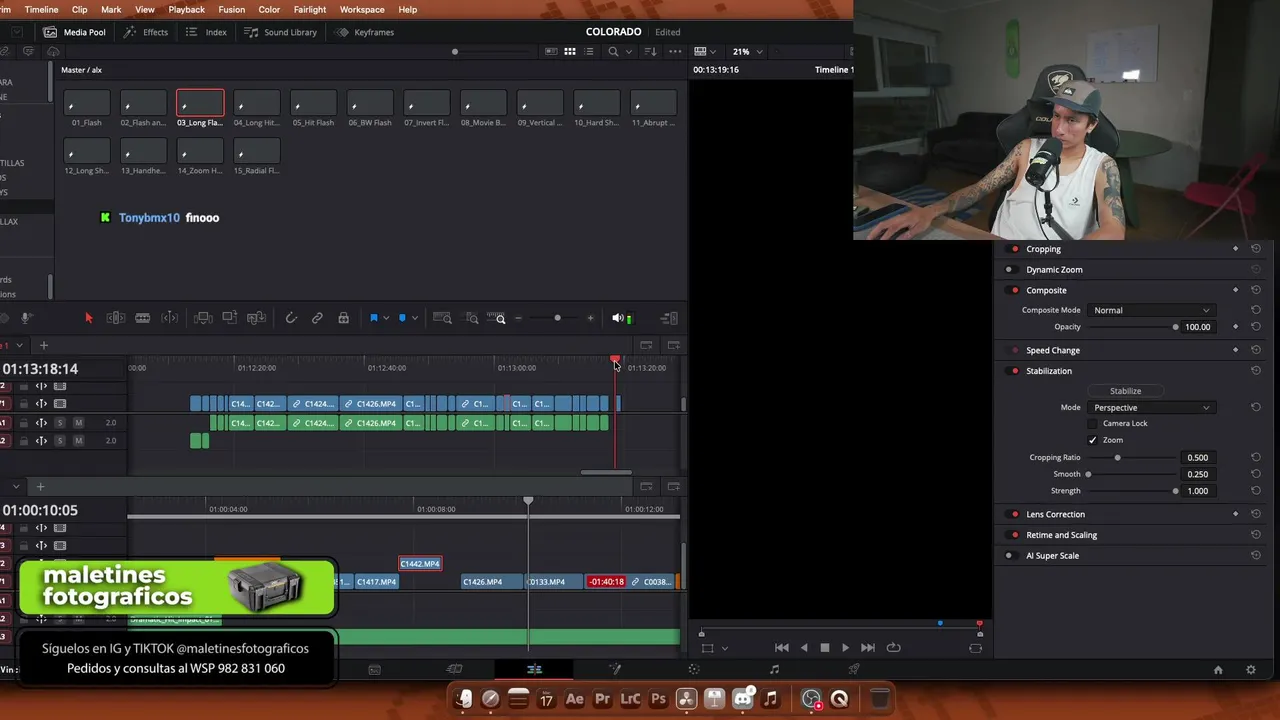Open marker color dropdown arrow

(x=414, y=318)
